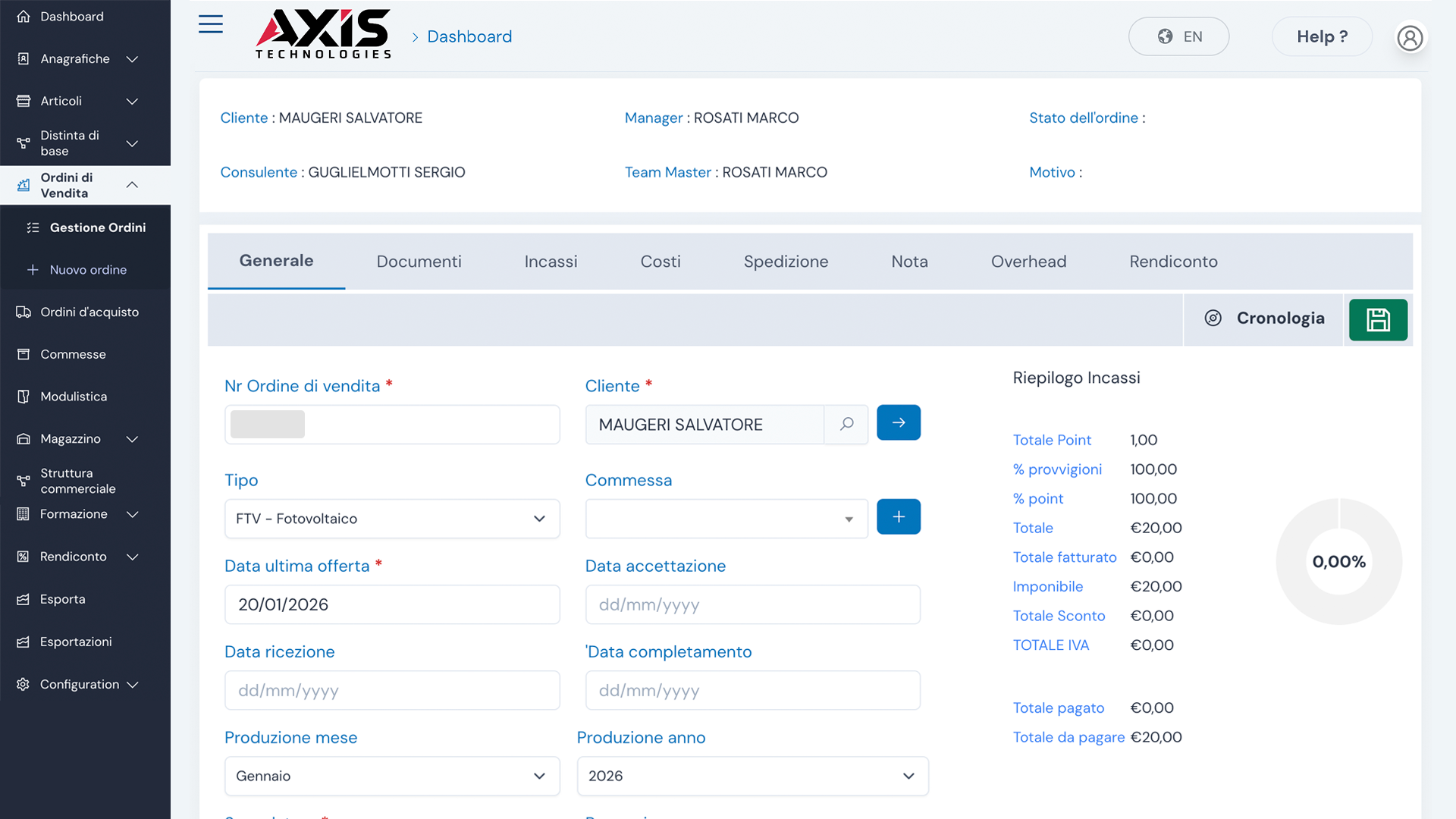This screenshot has width=1456, height=819.
Task: Click the Data accettazione date field
Action: click(752, 605)
